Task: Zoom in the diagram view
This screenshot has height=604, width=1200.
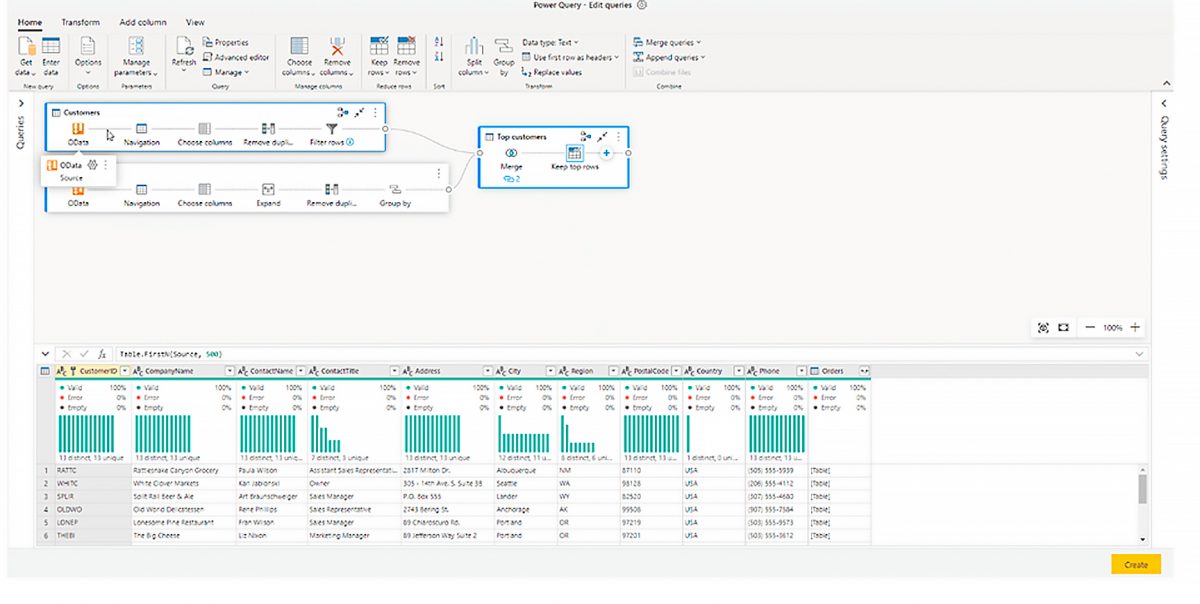Action: 1134,327
